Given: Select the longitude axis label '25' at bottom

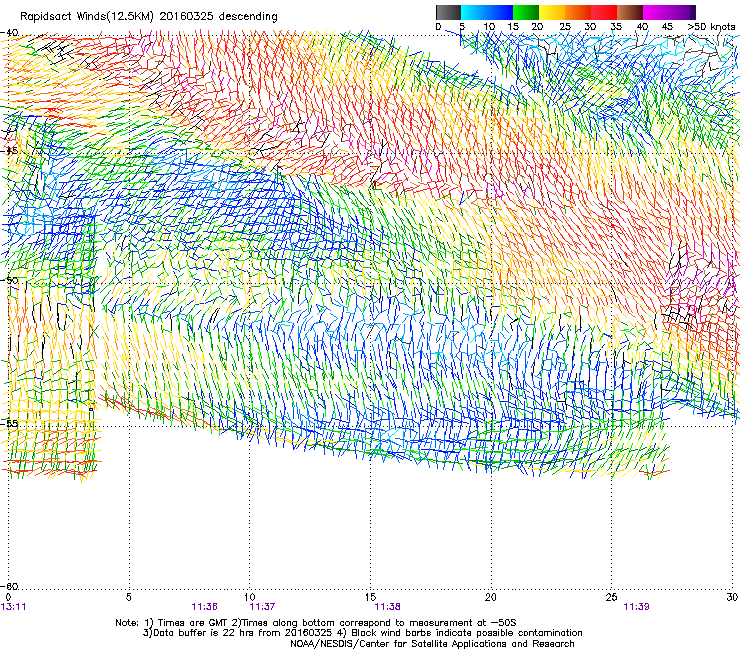Looking at the screenshot, I should (x=611, y=598).
